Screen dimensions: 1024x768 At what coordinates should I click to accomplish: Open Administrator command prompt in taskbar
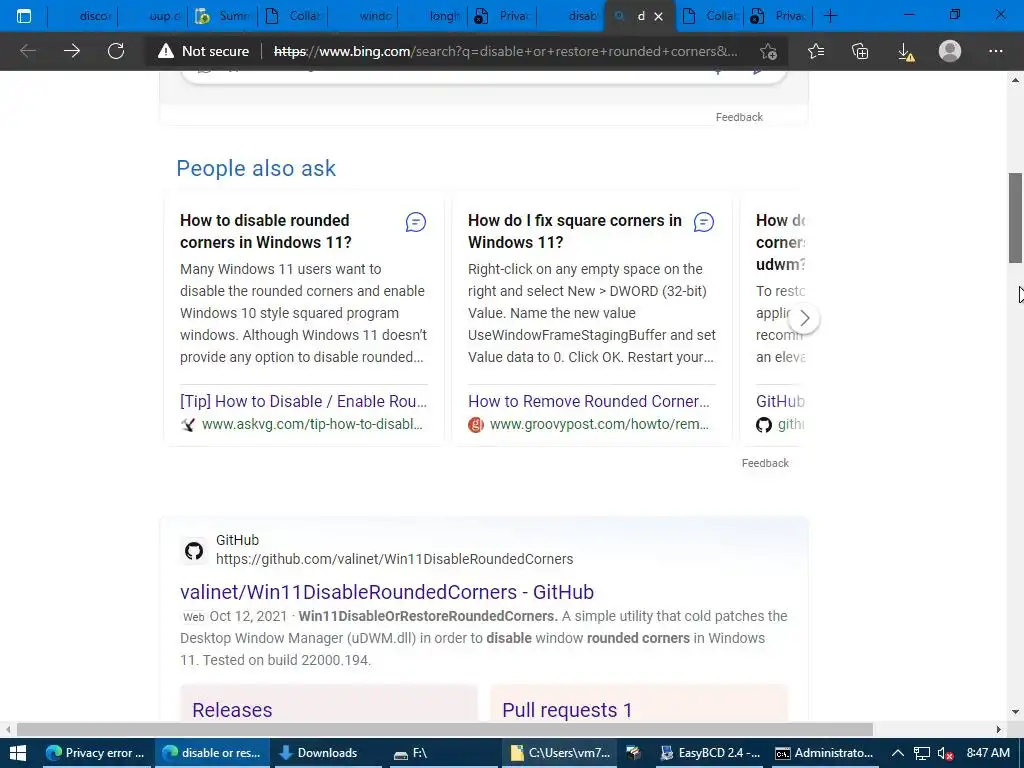tap(824, 753)
